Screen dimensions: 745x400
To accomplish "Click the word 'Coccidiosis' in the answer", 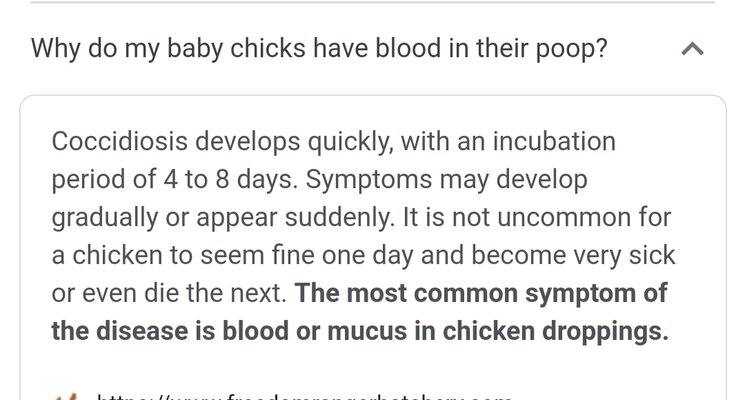I will coord(119,142).
